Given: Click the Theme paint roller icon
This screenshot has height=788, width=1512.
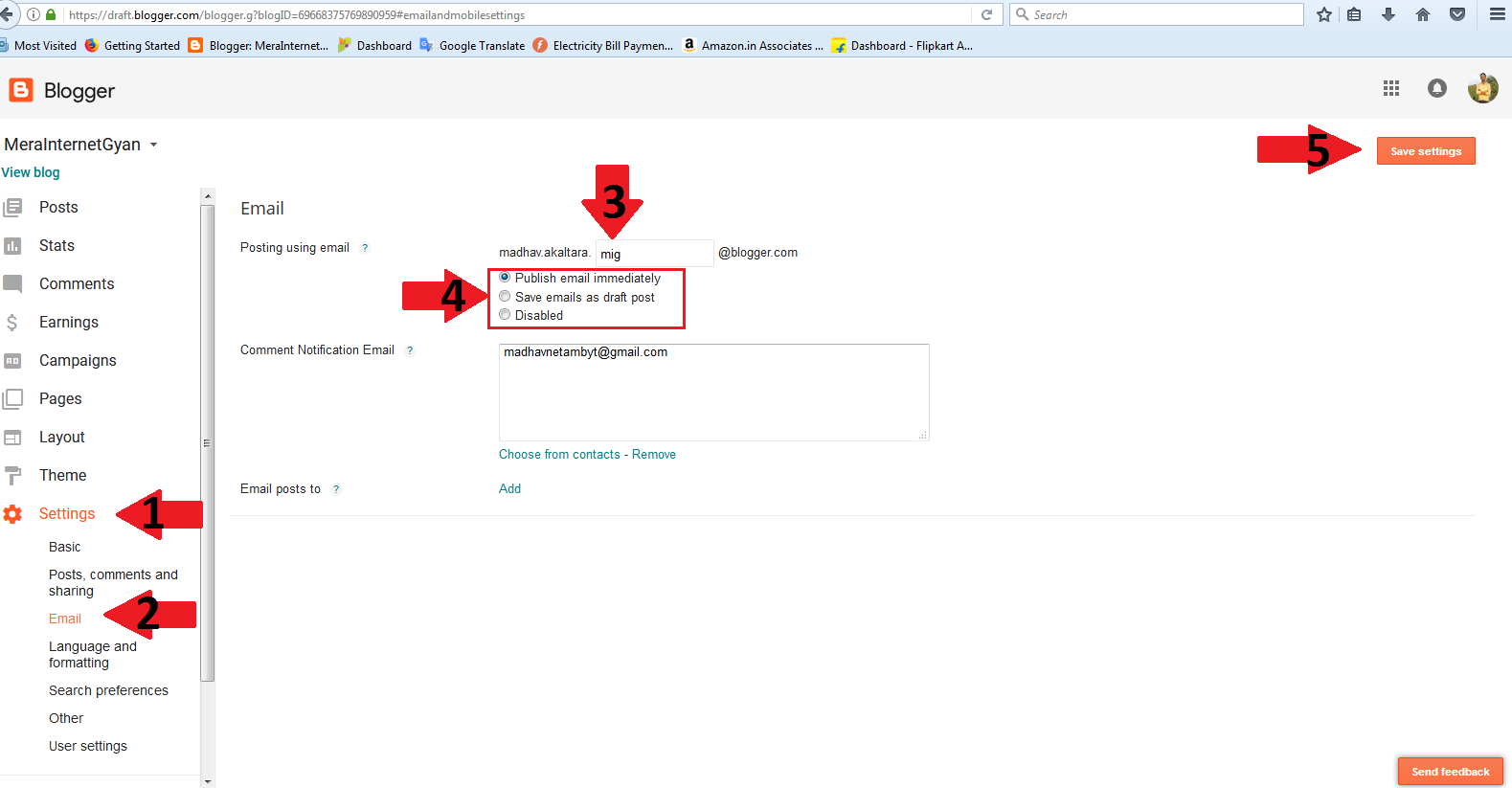Looking at the screenshot, I should click(12, 475).
